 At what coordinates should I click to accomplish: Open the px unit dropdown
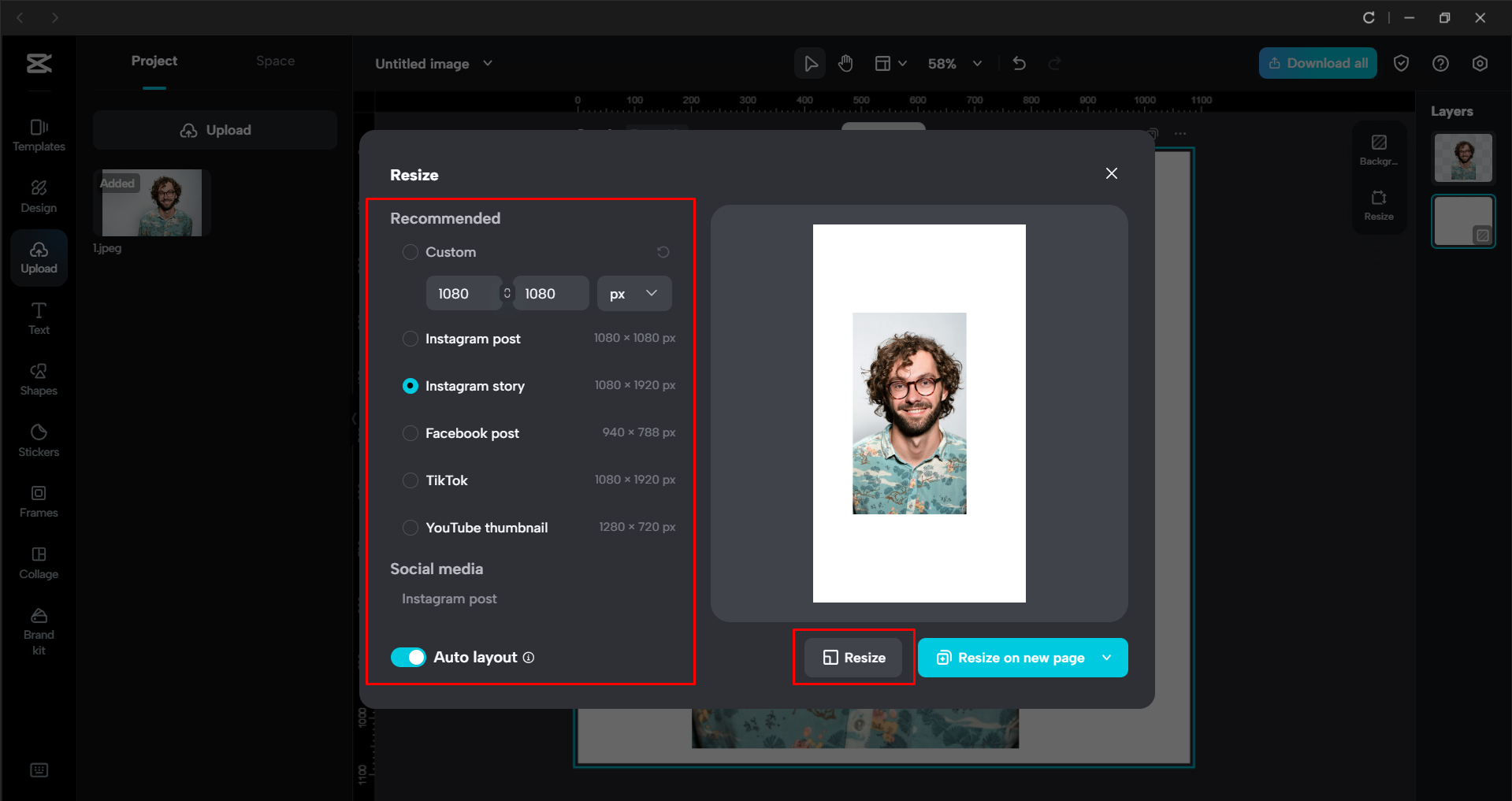633,293
